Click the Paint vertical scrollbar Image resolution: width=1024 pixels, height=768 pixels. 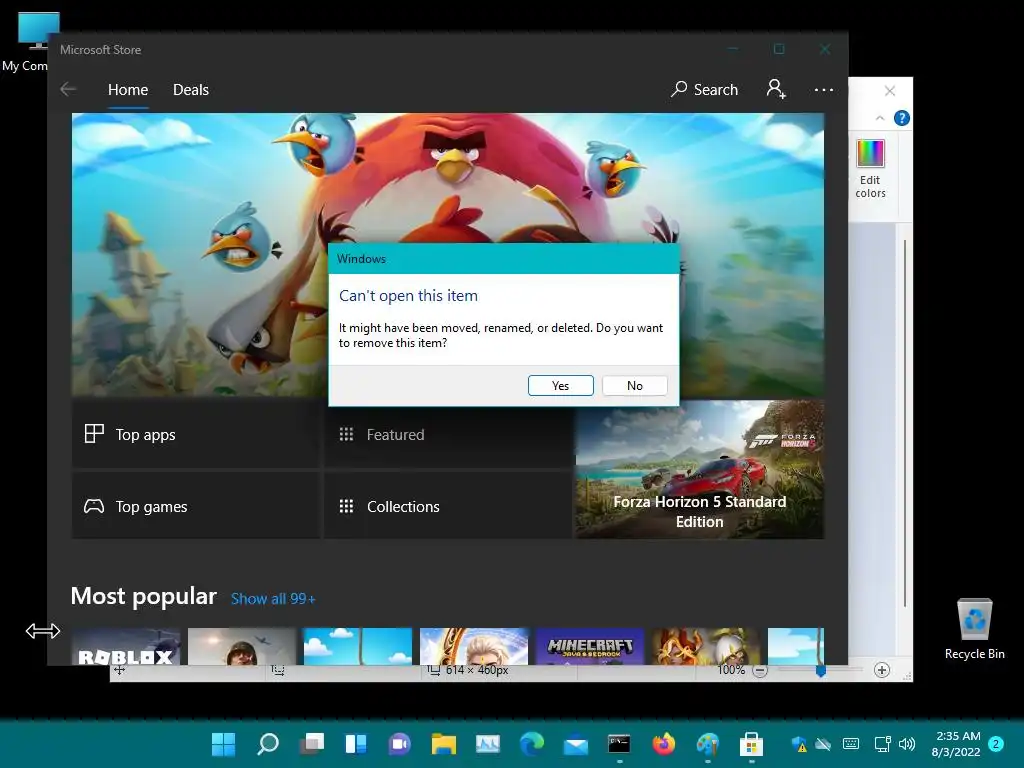pyautogui.click(x=904, y=423)
